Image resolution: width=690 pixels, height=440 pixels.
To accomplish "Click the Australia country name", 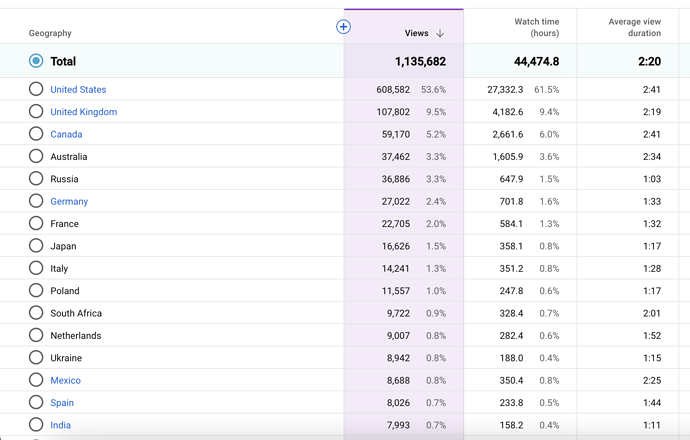I will [69, 157].
